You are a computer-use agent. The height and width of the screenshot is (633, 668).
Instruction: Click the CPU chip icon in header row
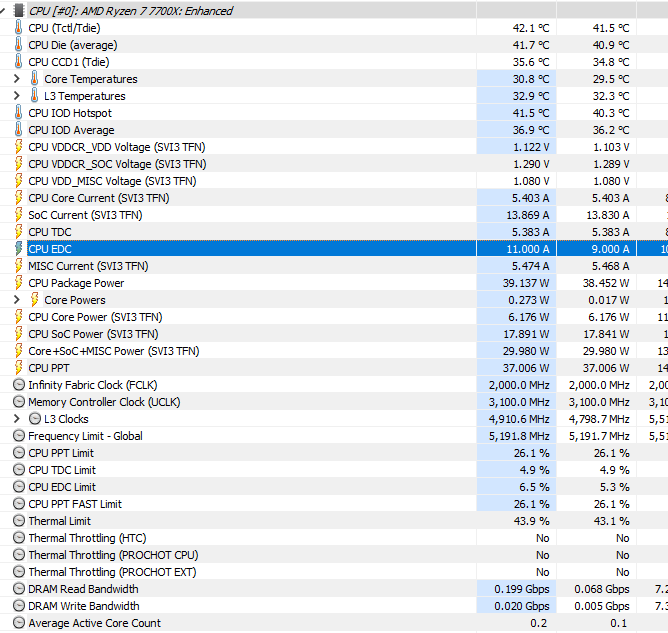coord(19,11)
